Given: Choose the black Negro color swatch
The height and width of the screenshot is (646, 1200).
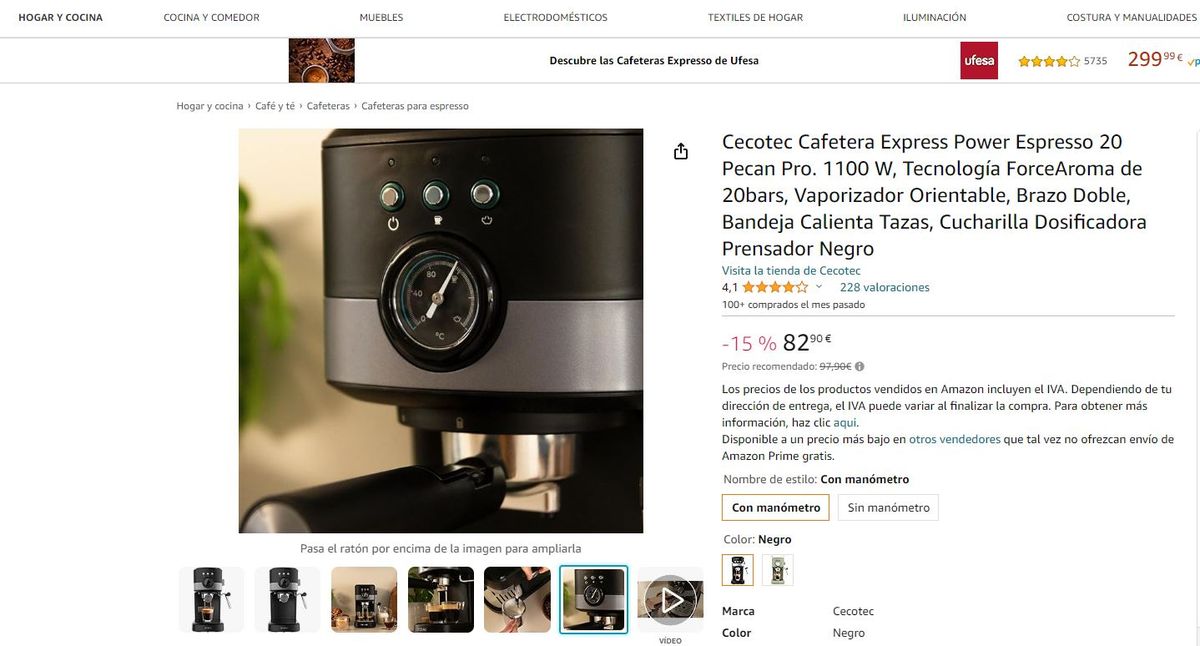Looking at the screenshot, I should [x=738, y=569].
